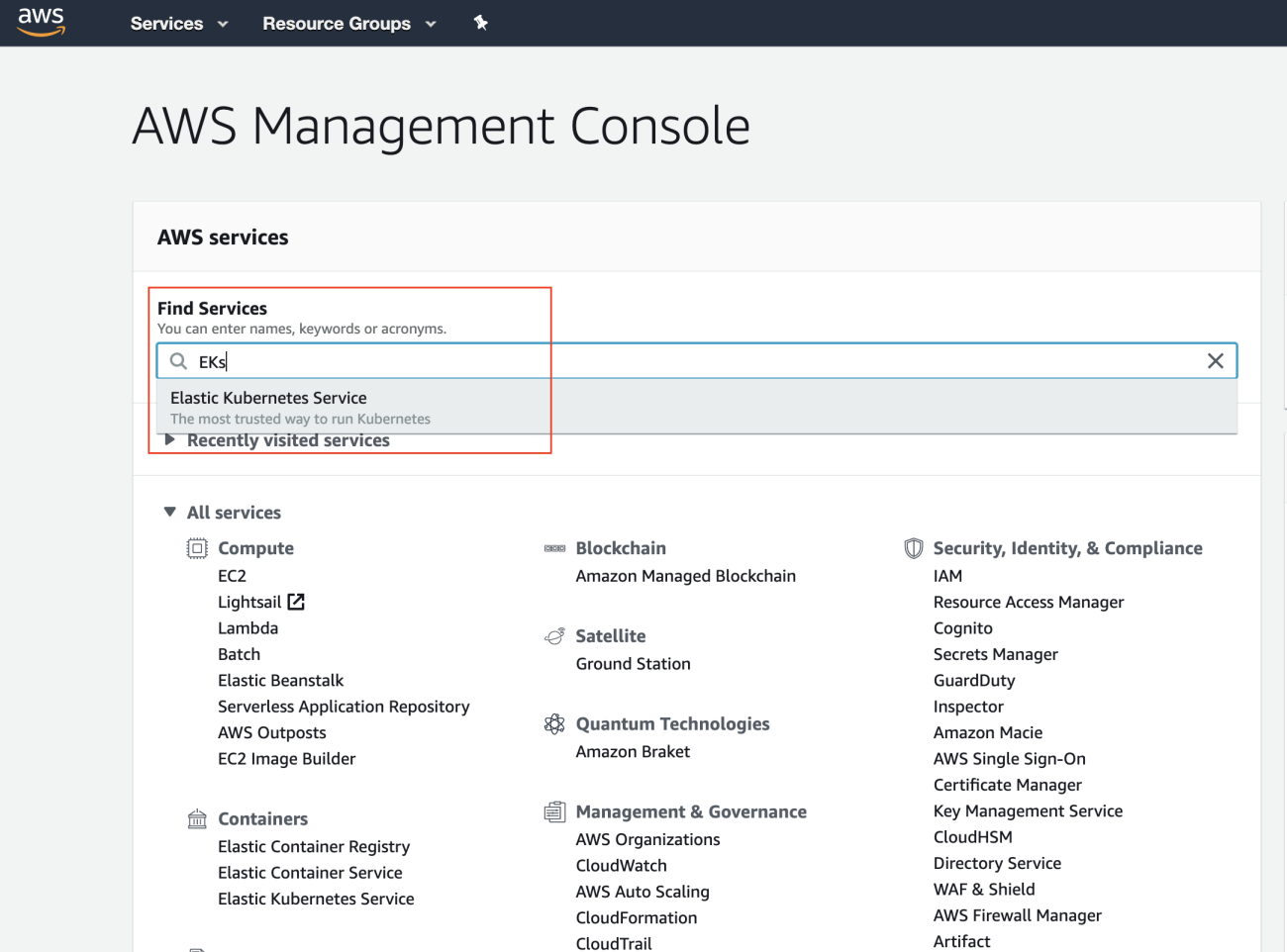Click the Compute category chip icon

click(x=197, y=548)
